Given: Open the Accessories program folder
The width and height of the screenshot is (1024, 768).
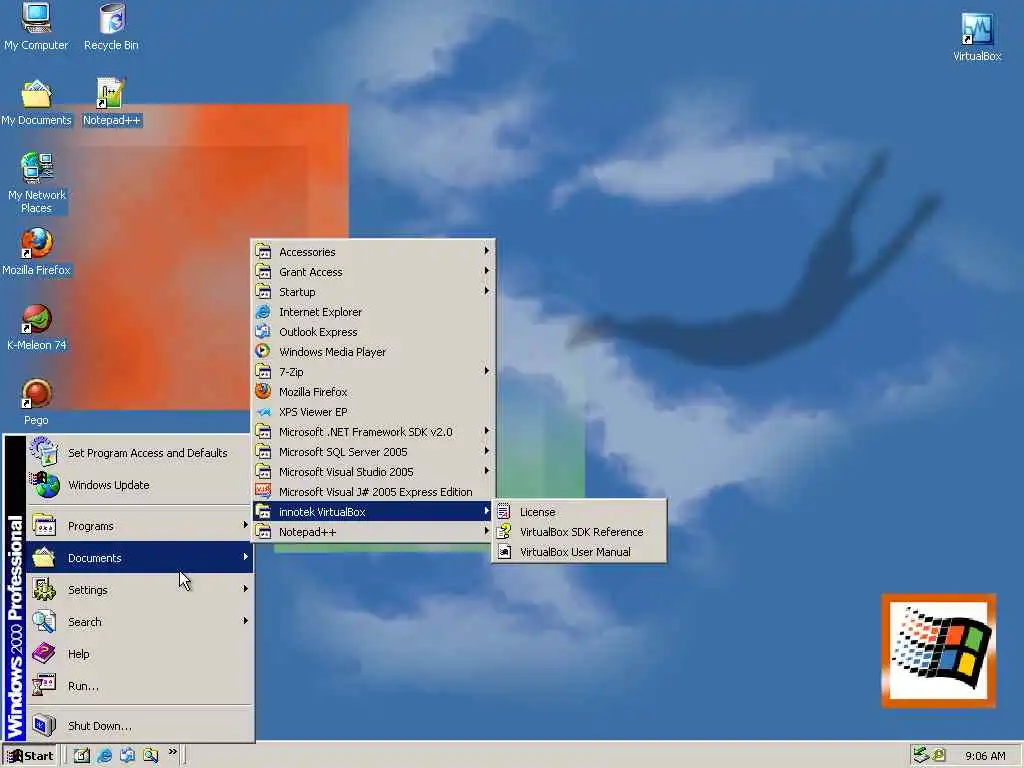Looking at the screenshot, I should [x=373, y=251].
